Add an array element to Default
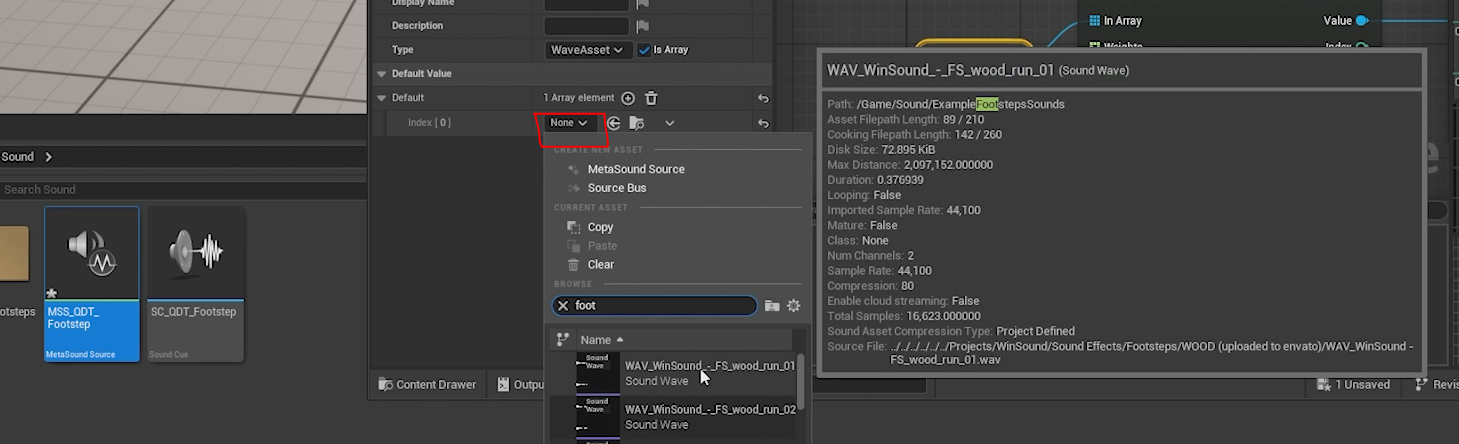The image size is (1459, 444). click(628, 98)
